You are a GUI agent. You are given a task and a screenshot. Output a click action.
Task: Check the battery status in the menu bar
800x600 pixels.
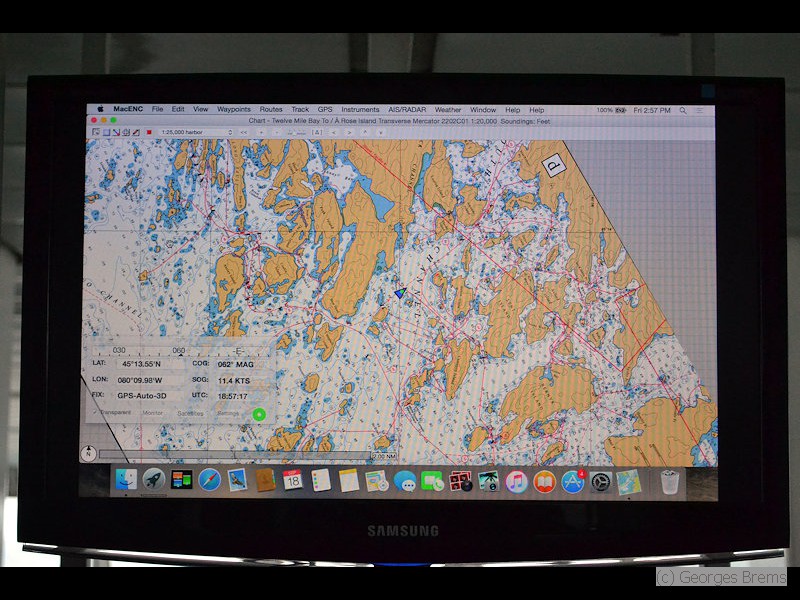click(x=611, y=110)
